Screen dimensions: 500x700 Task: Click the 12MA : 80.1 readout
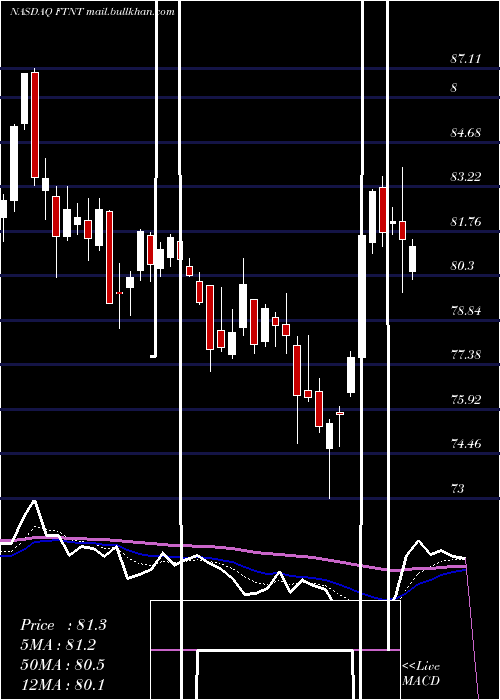[x=62, y=684]
